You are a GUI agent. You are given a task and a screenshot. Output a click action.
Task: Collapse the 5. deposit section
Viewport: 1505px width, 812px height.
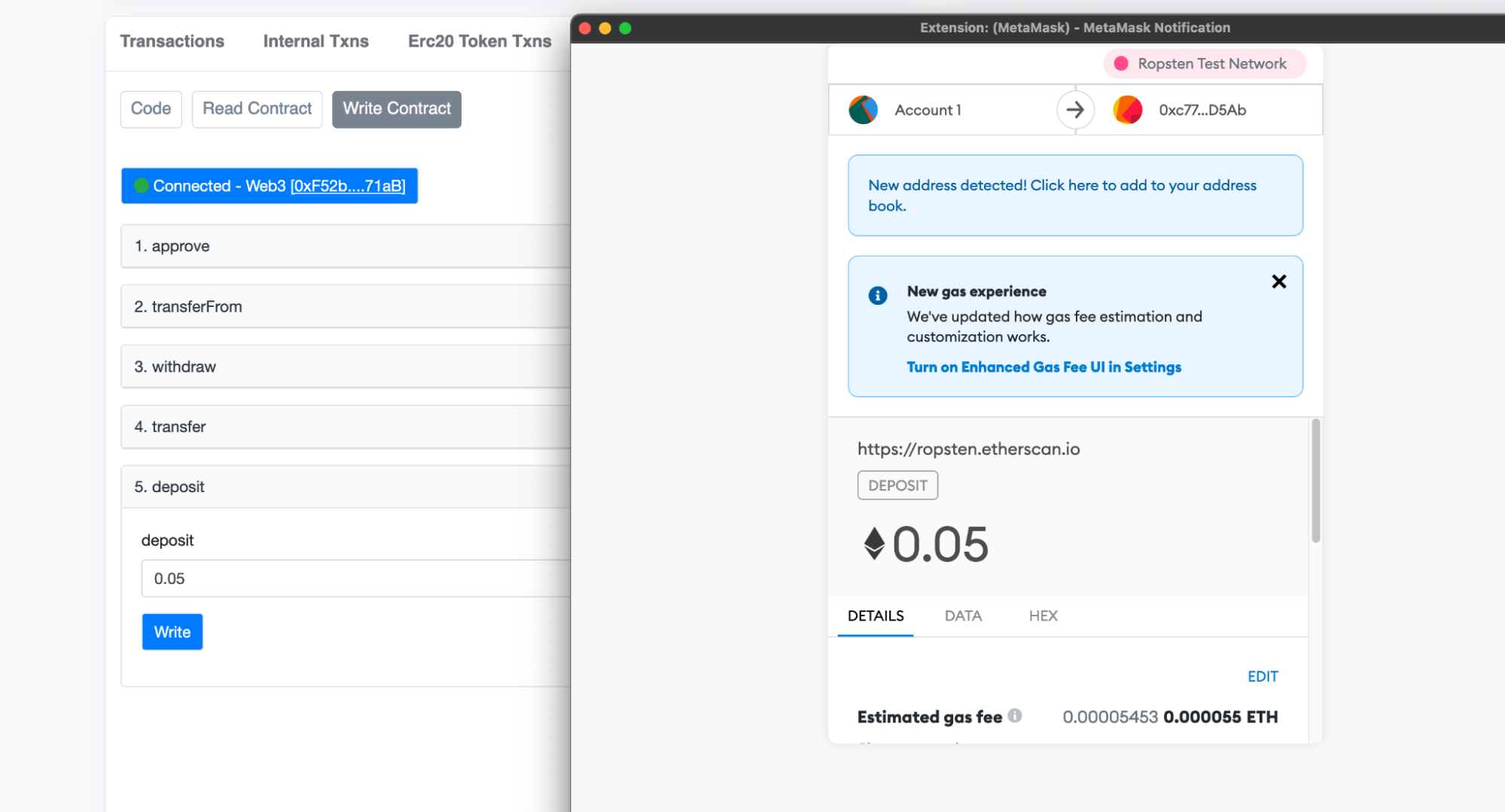point(345,487)
